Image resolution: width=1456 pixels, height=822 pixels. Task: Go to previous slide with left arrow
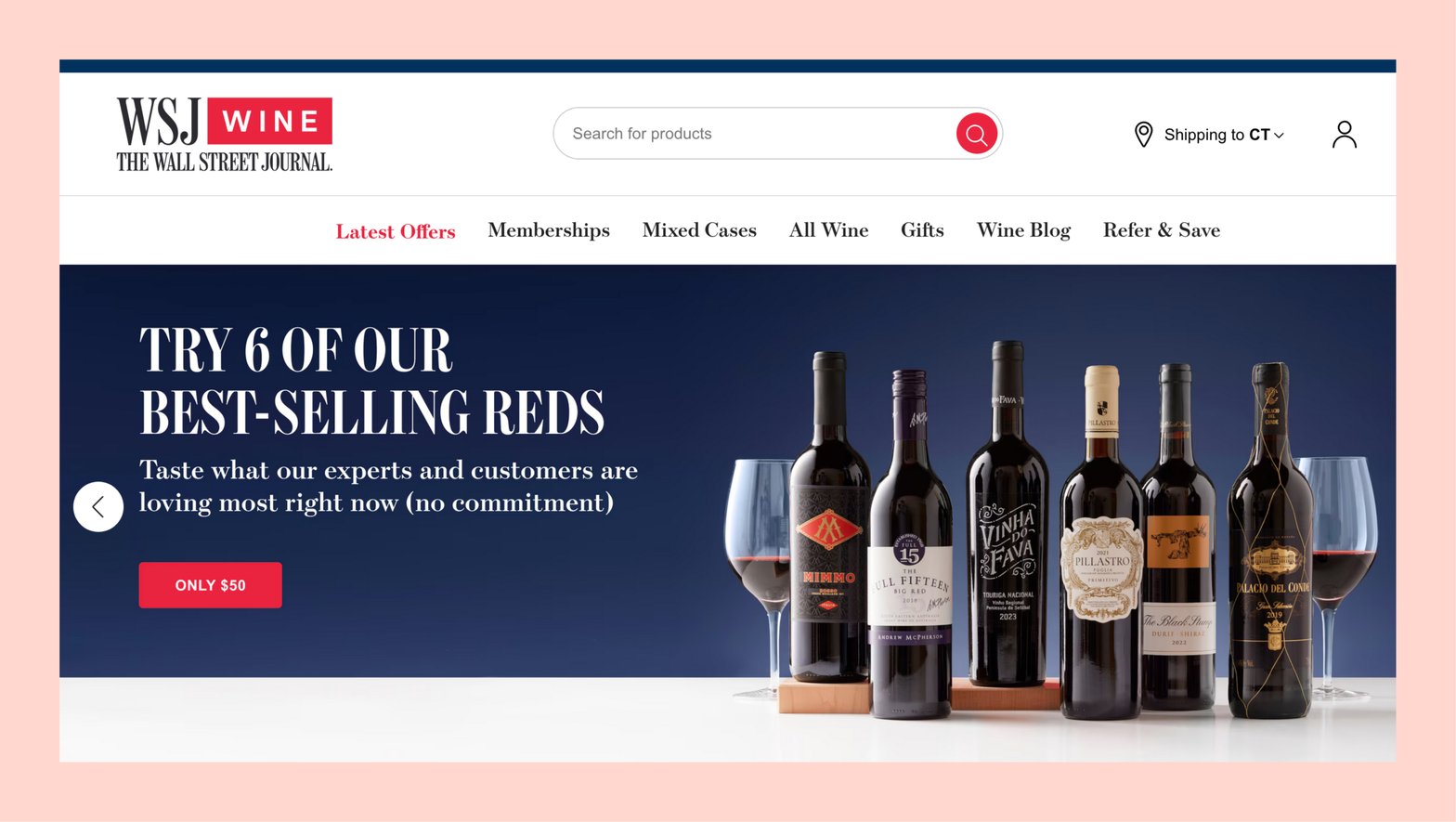(x=98, y=506)
